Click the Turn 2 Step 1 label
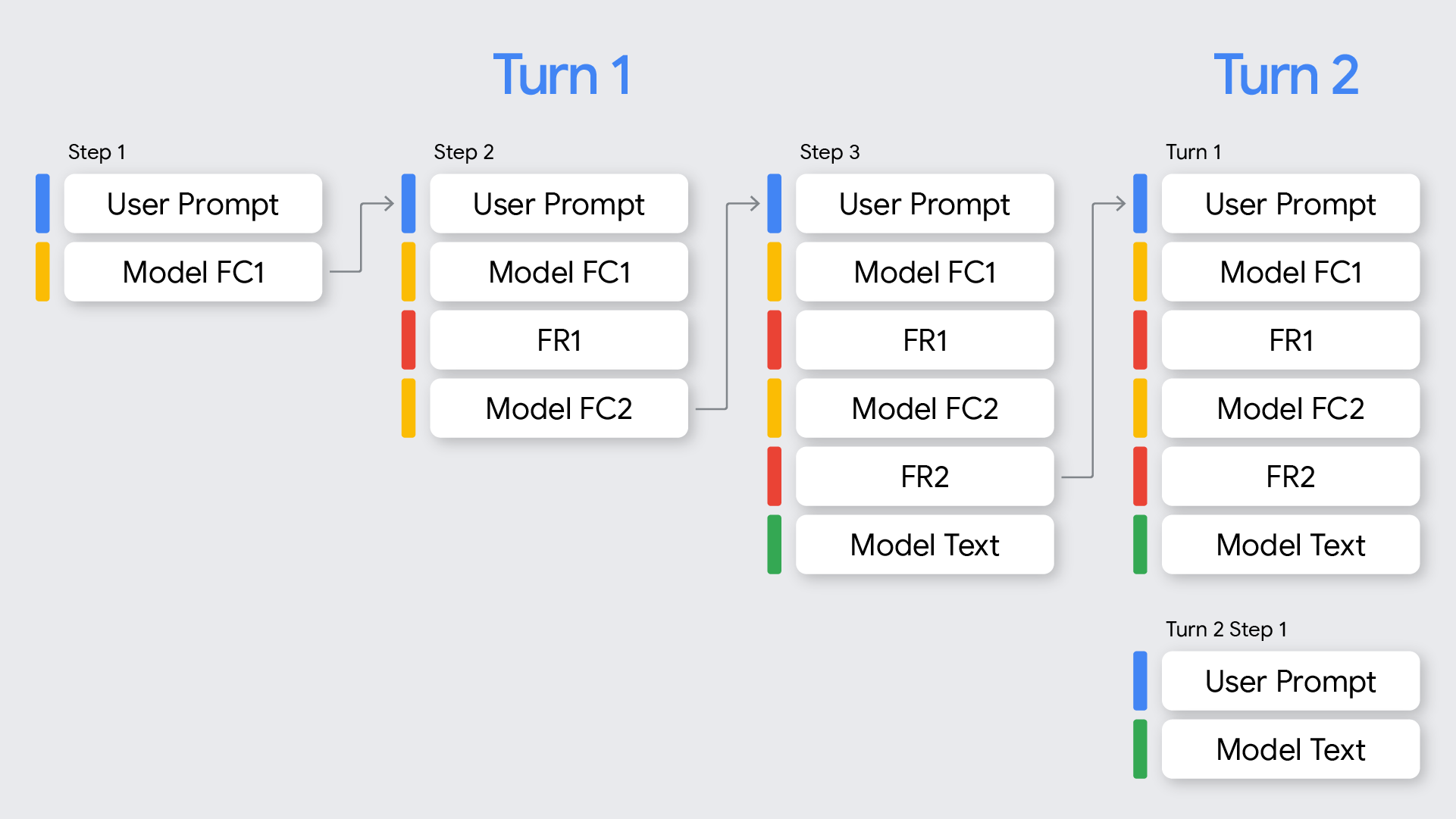 (1226, 630)
